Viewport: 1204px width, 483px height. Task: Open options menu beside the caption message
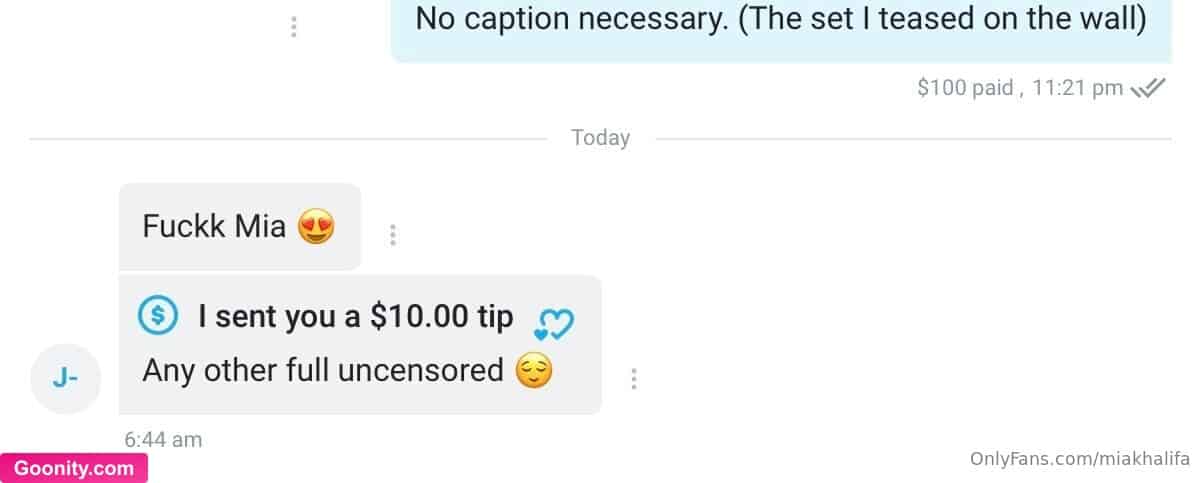pos(293,27)
